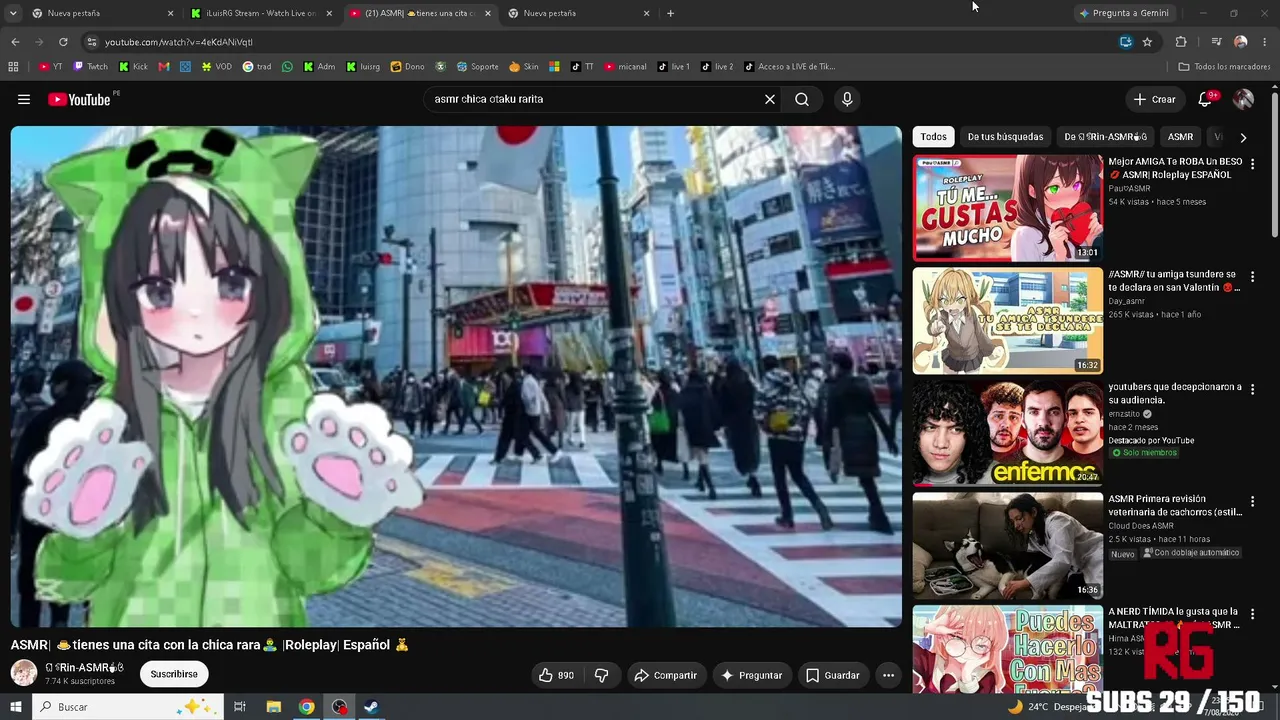Open options for 'ASMR Primera revisión veterinaria'
The width and height of the screenshot is (1280, 720).
click(x=1253, y=501)
